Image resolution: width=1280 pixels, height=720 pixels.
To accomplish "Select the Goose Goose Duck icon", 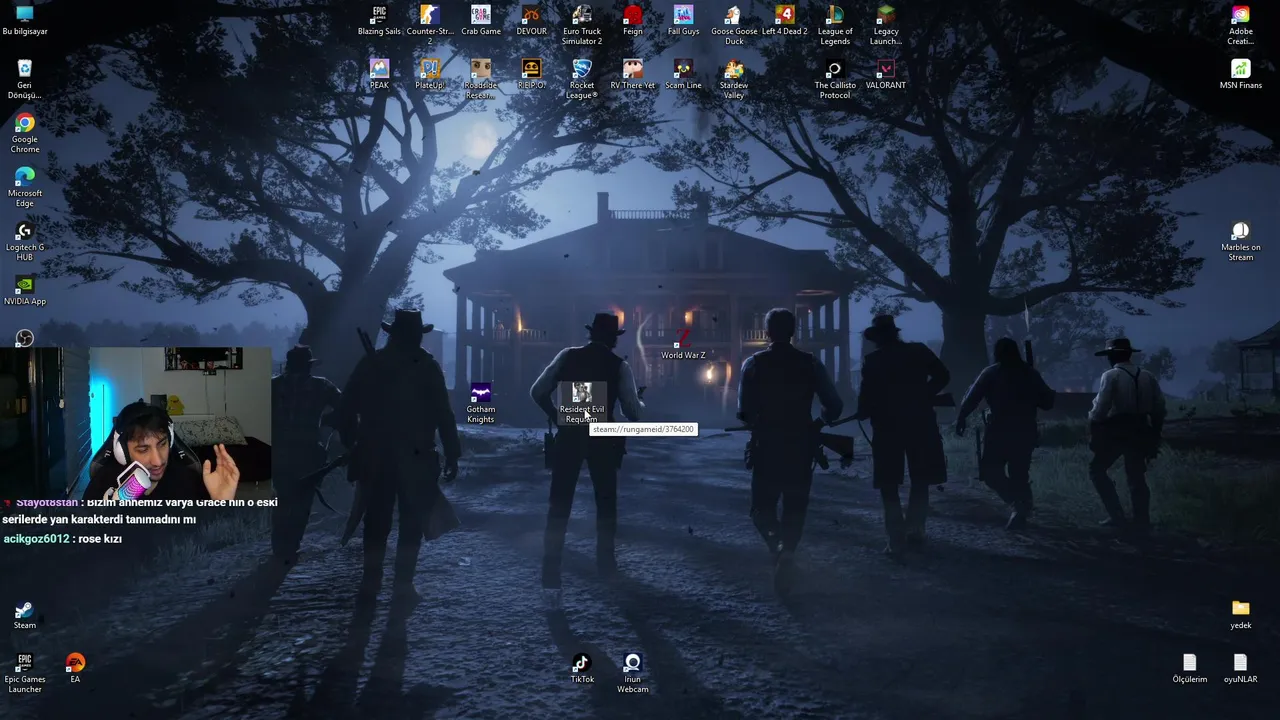I will (734, 25).
